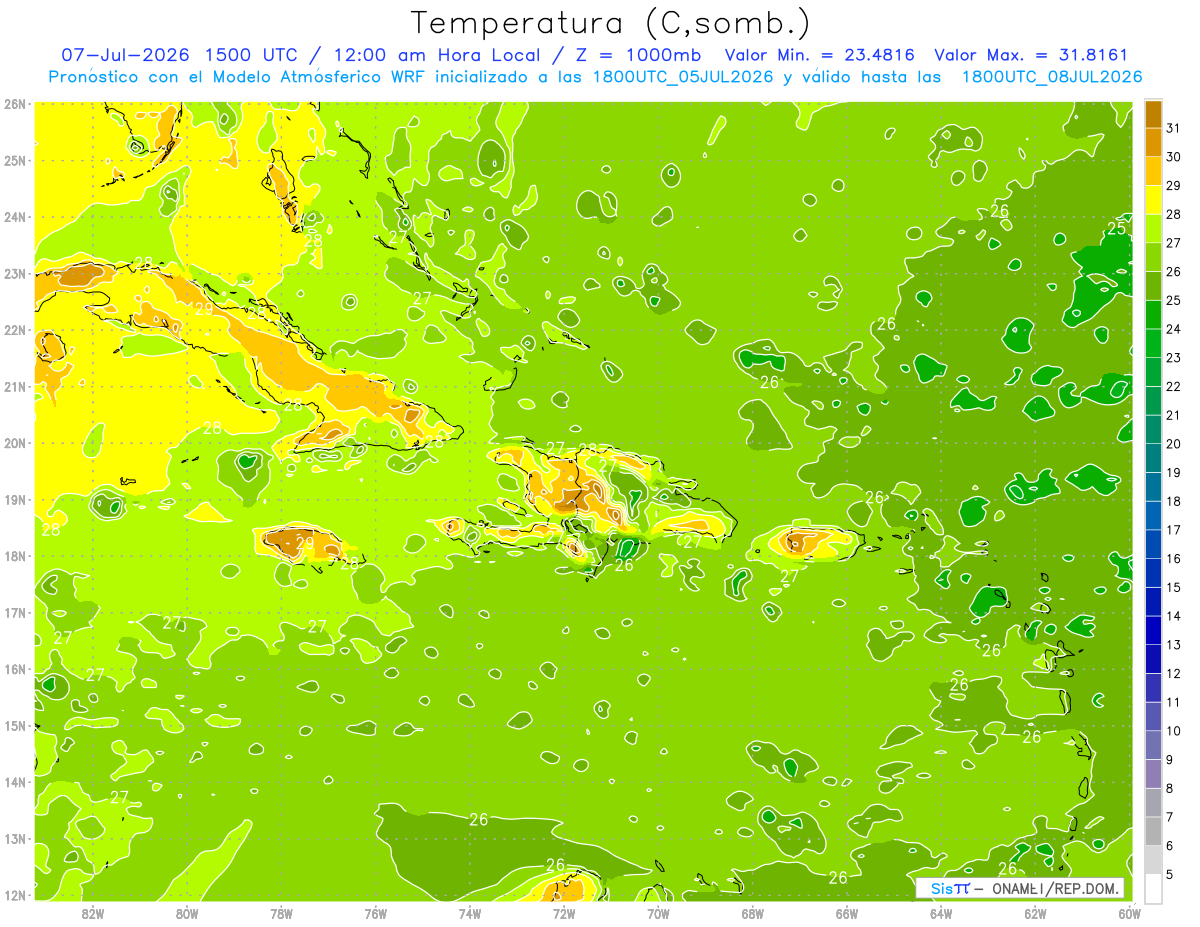Click the color bar label "31"
Screen dimensions: 1200x927
click(1173, 128)
